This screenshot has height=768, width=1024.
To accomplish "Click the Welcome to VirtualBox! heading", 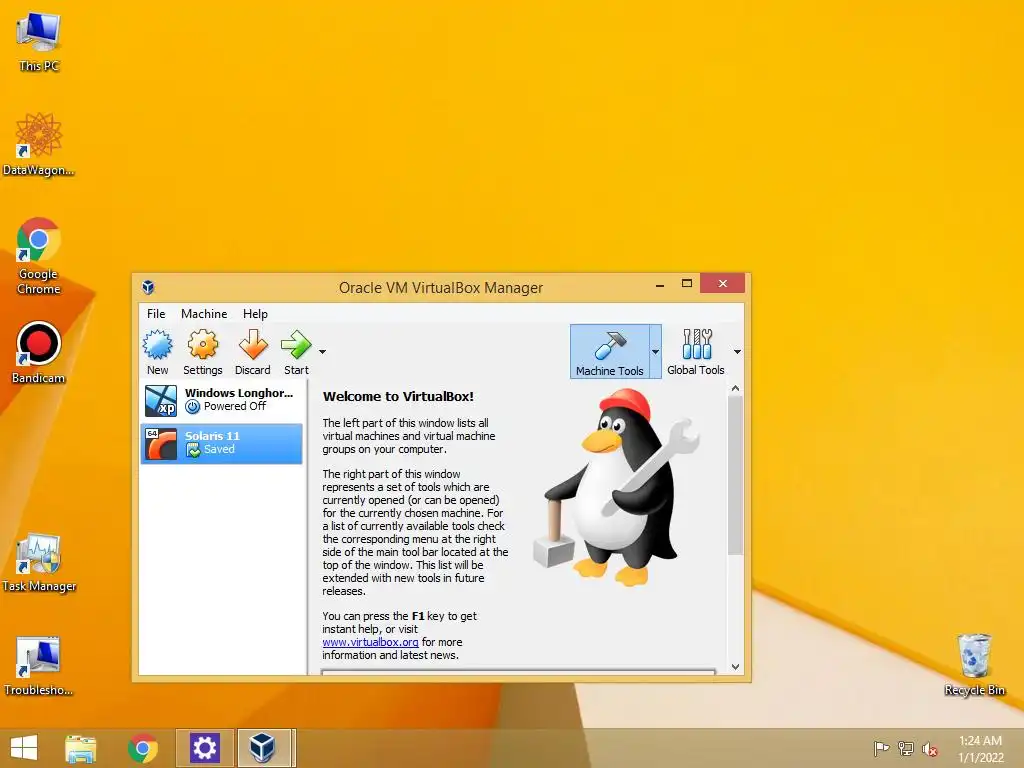I will pyautogui.click(x=398, y=396).
